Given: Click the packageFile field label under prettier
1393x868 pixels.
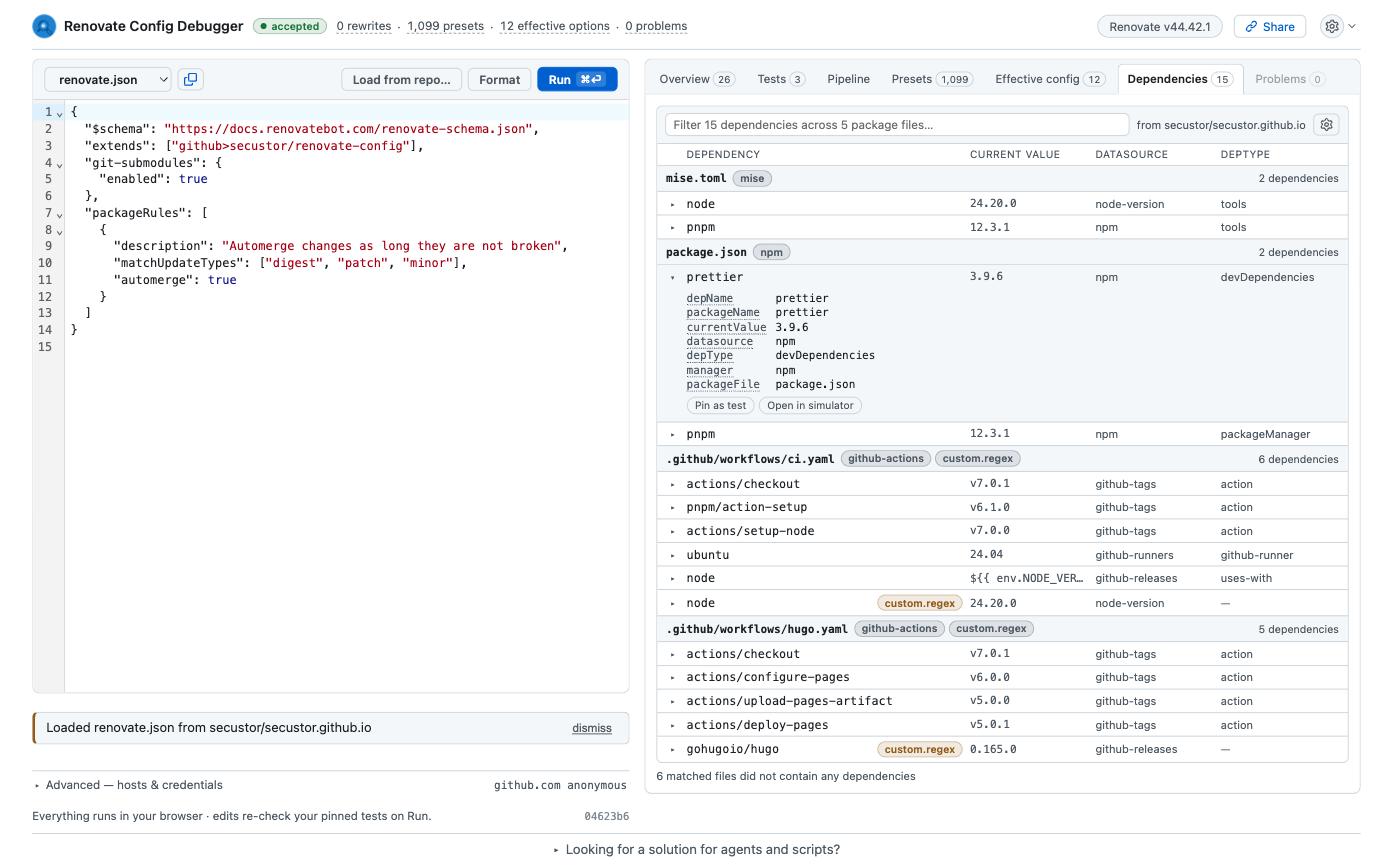Looking at the screenshot, I should [x=723, y=384].
